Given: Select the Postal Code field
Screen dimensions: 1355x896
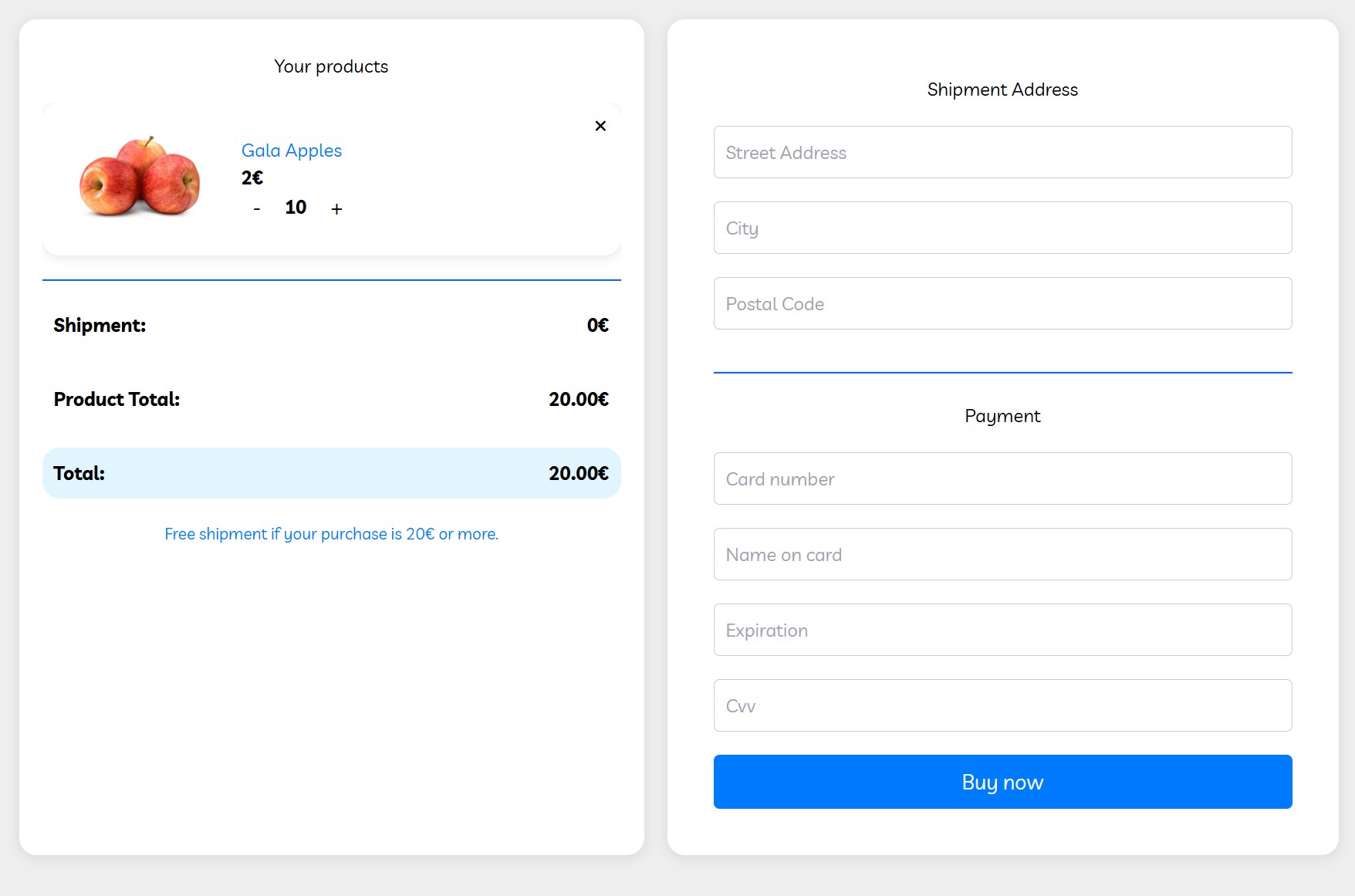Looking at the screenshot, I should tap(1002, 303).
